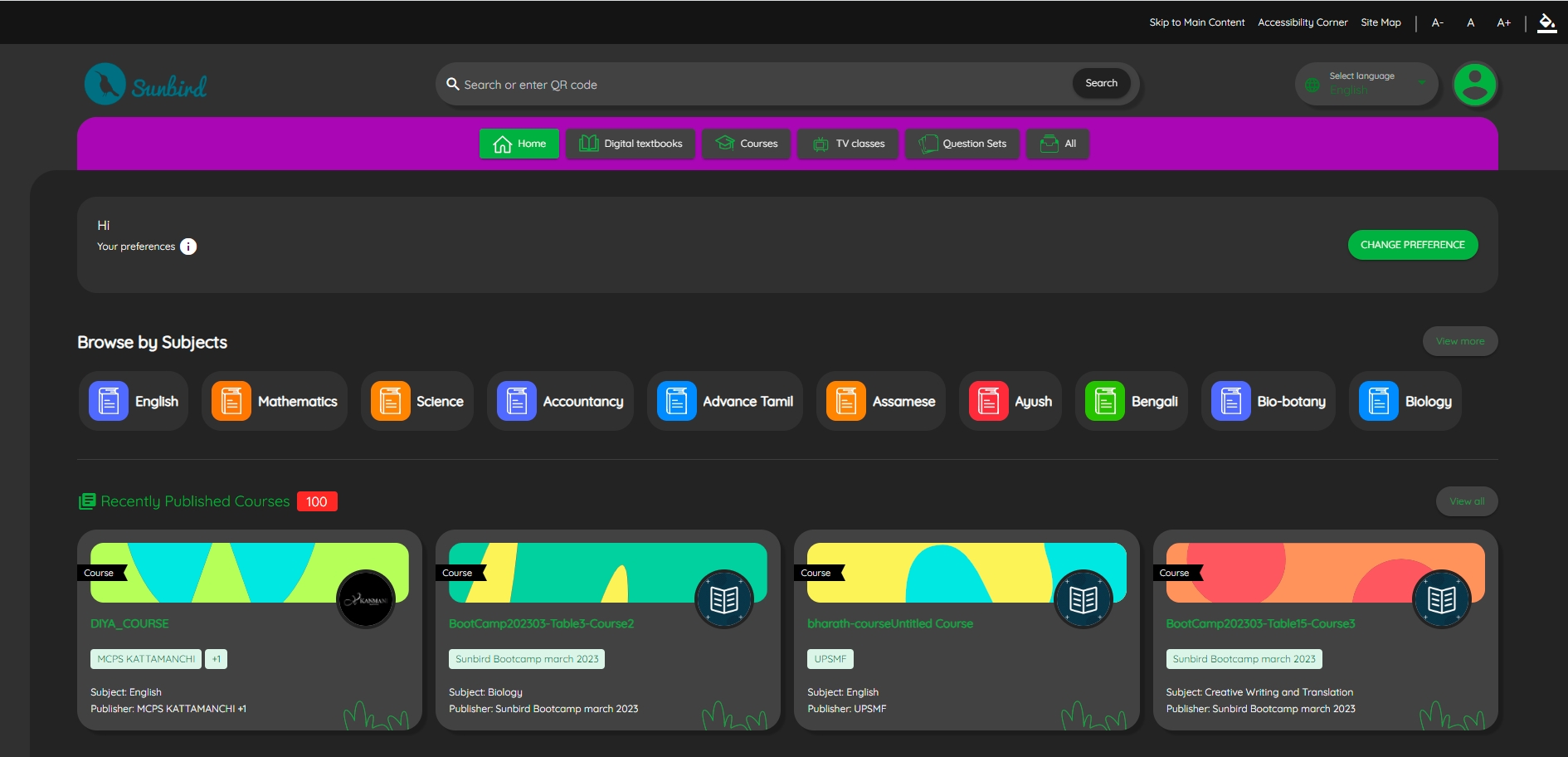Expand subjects list with View more
The width and height of the screenshot is (1568, 757).
tap(1459, 341)
